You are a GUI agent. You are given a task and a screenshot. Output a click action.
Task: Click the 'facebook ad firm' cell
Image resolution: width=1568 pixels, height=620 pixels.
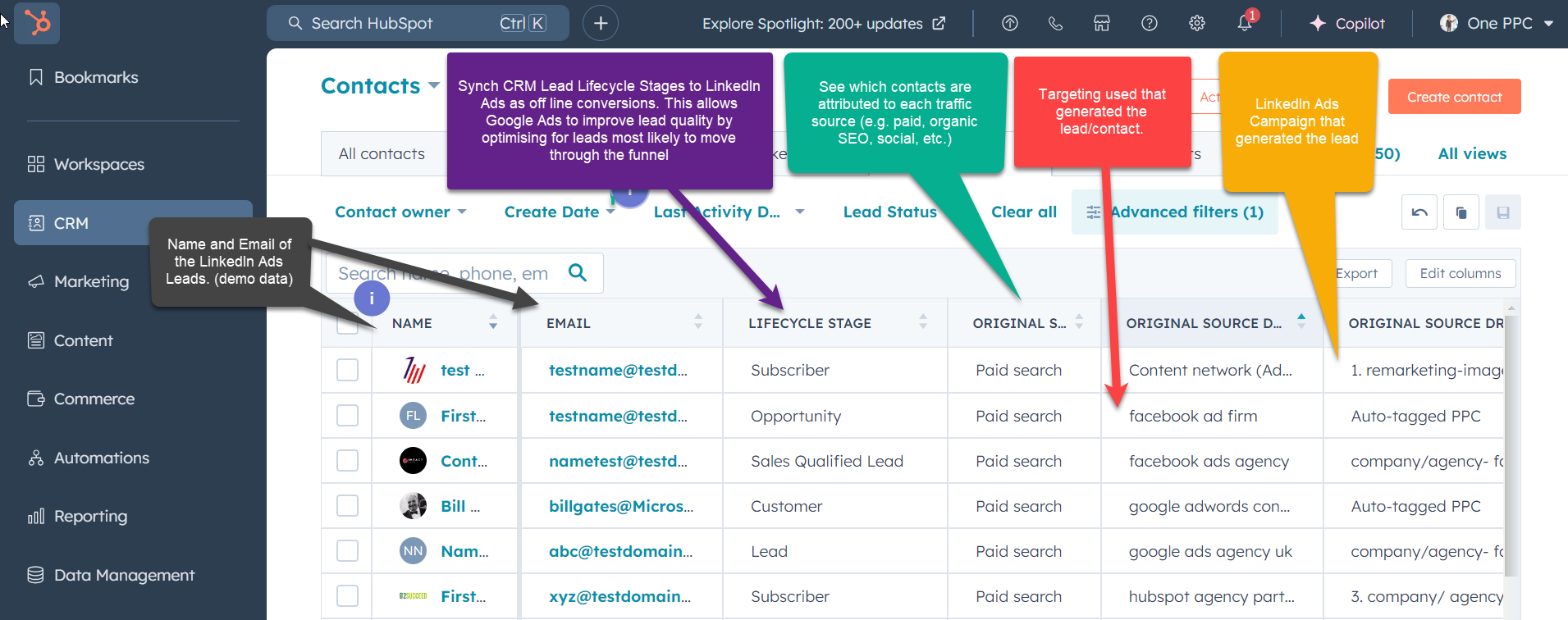(1193, 416)
